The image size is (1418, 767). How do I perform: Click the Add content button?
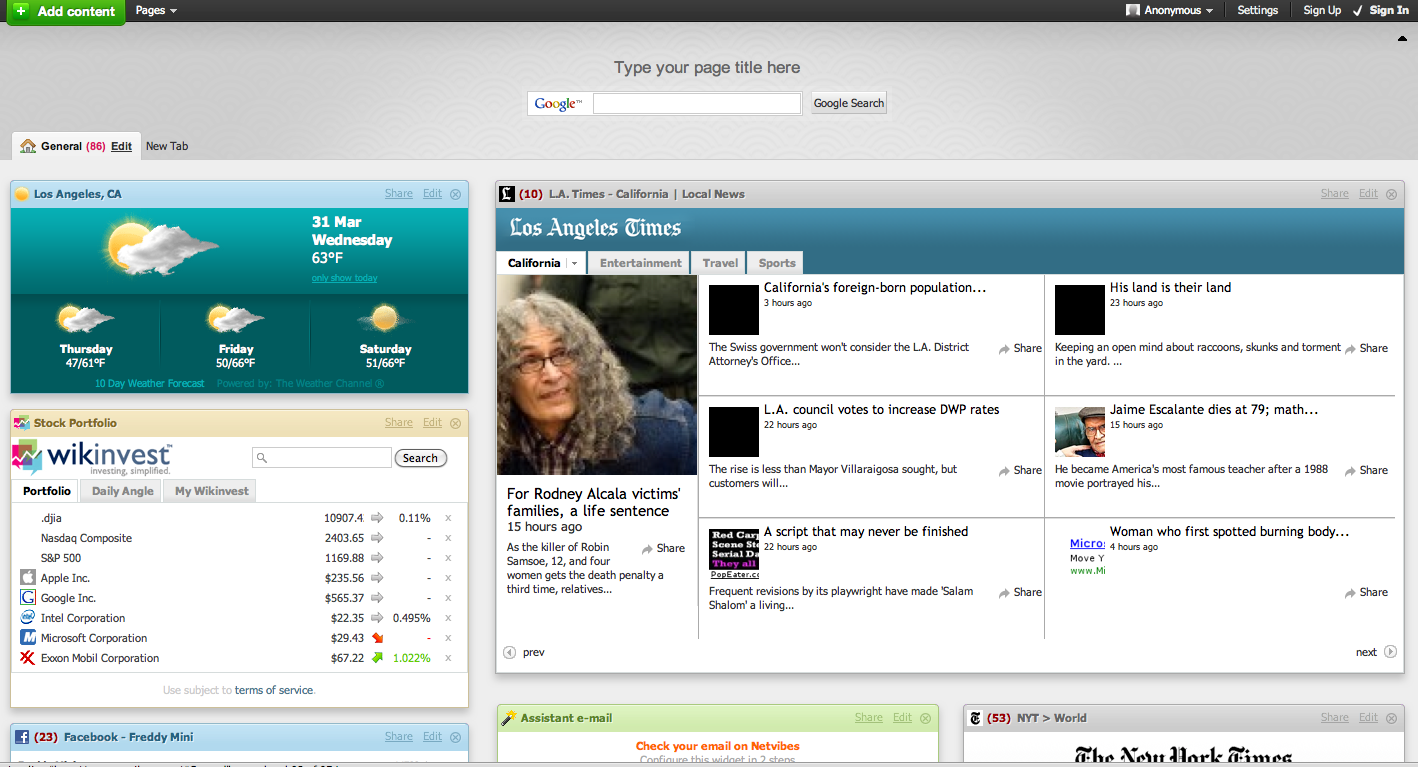(x=66, y=12)
